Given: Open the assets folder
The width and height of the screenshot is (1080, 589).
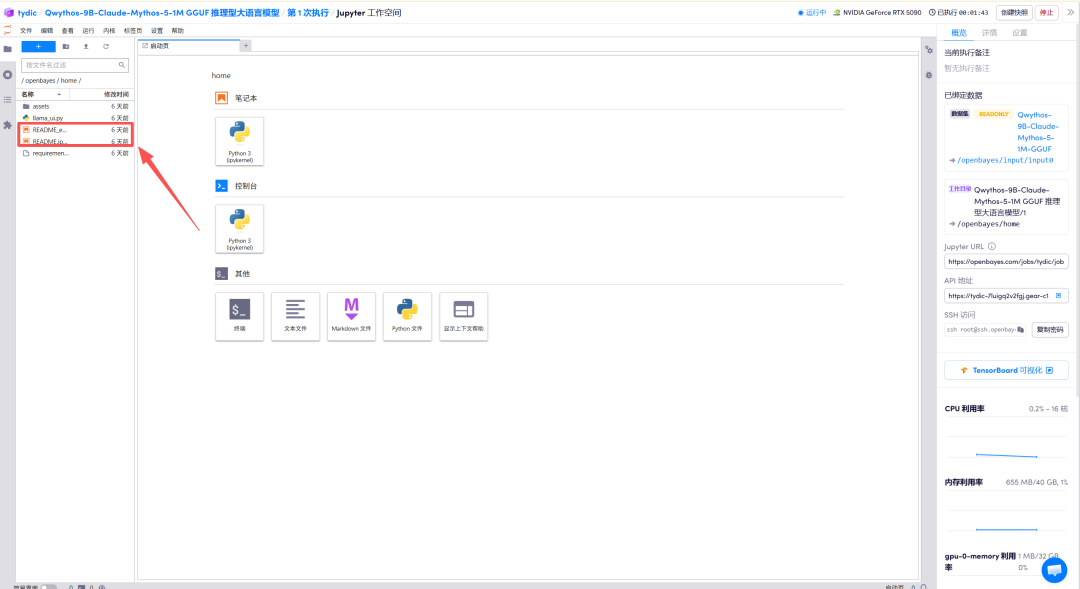Looking at the screenshot, I should 75,106.
